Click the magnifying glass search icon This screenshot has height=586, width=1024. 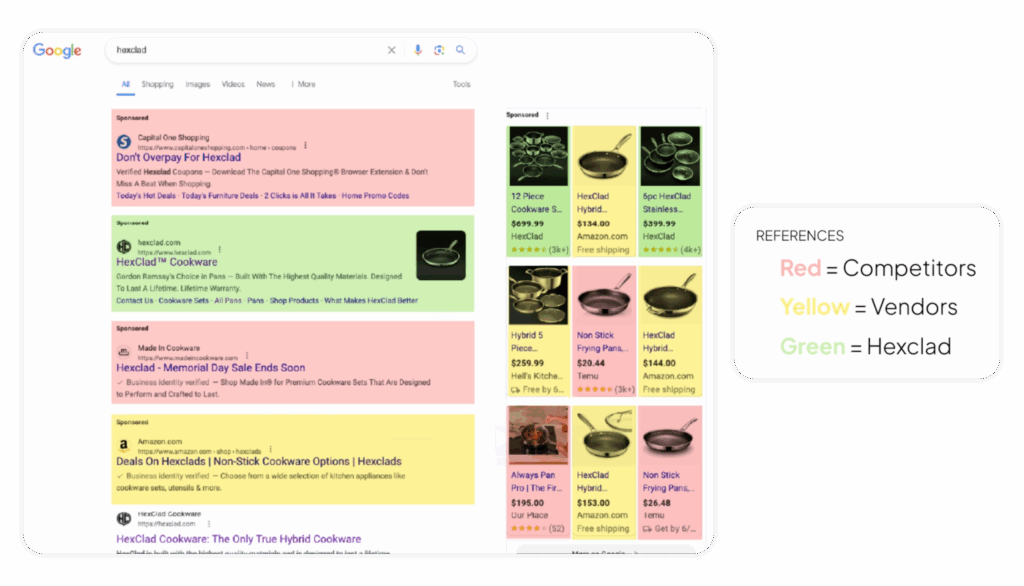pyautogui.click(x=461, y=50)
